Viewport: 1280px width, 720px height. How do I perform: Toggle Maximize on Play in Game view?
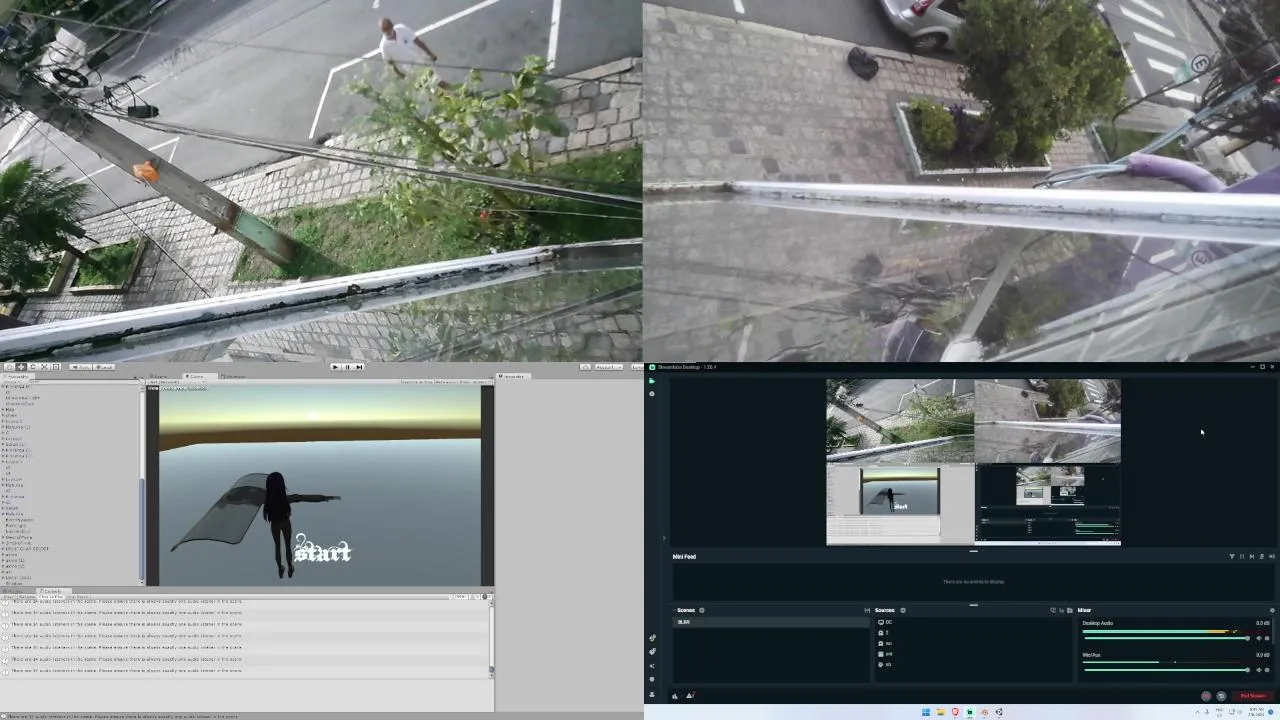pos(417,382)
